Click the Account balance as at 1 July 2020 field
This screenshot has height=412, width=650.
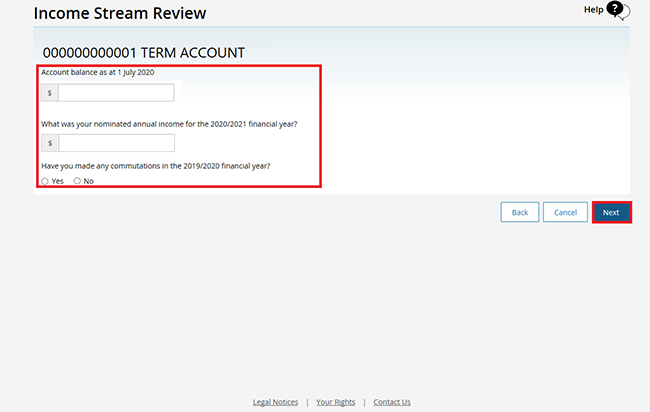point(116,93)
